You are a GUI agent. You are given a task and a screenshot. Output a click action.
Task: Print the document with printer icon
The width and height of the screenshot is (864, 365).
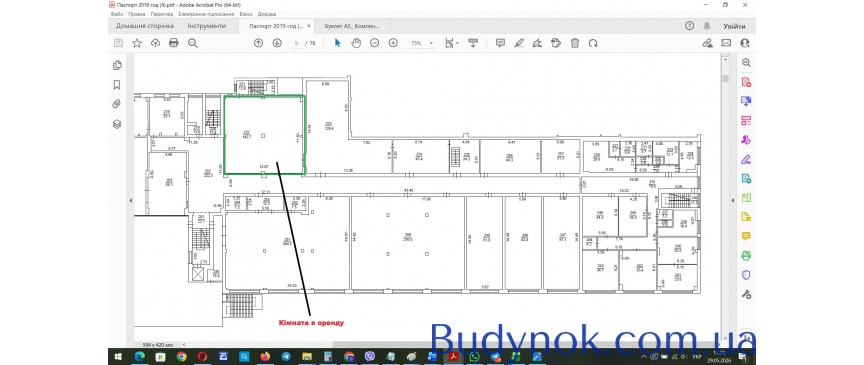pos(174,43)
